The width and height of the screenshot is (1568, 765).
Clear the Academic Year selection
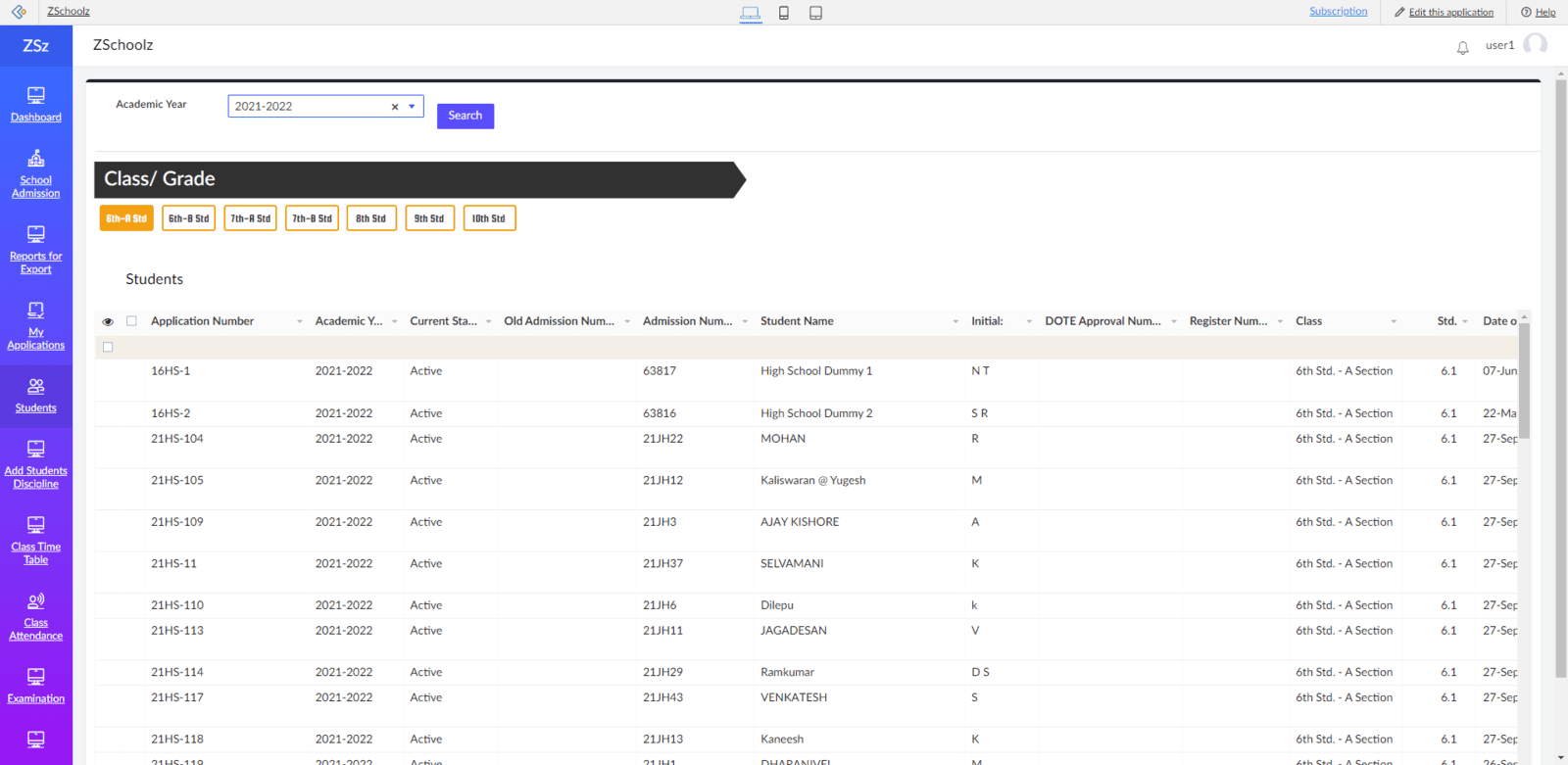[x=395, y=107]
